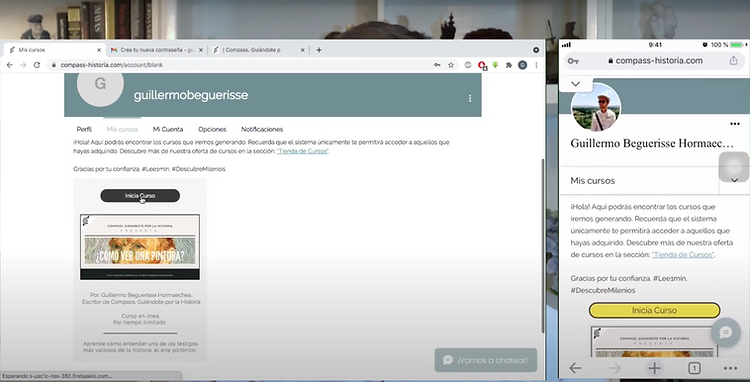
Task: Open the tab switcher showing 1 on phone
Action: (694, 368)
